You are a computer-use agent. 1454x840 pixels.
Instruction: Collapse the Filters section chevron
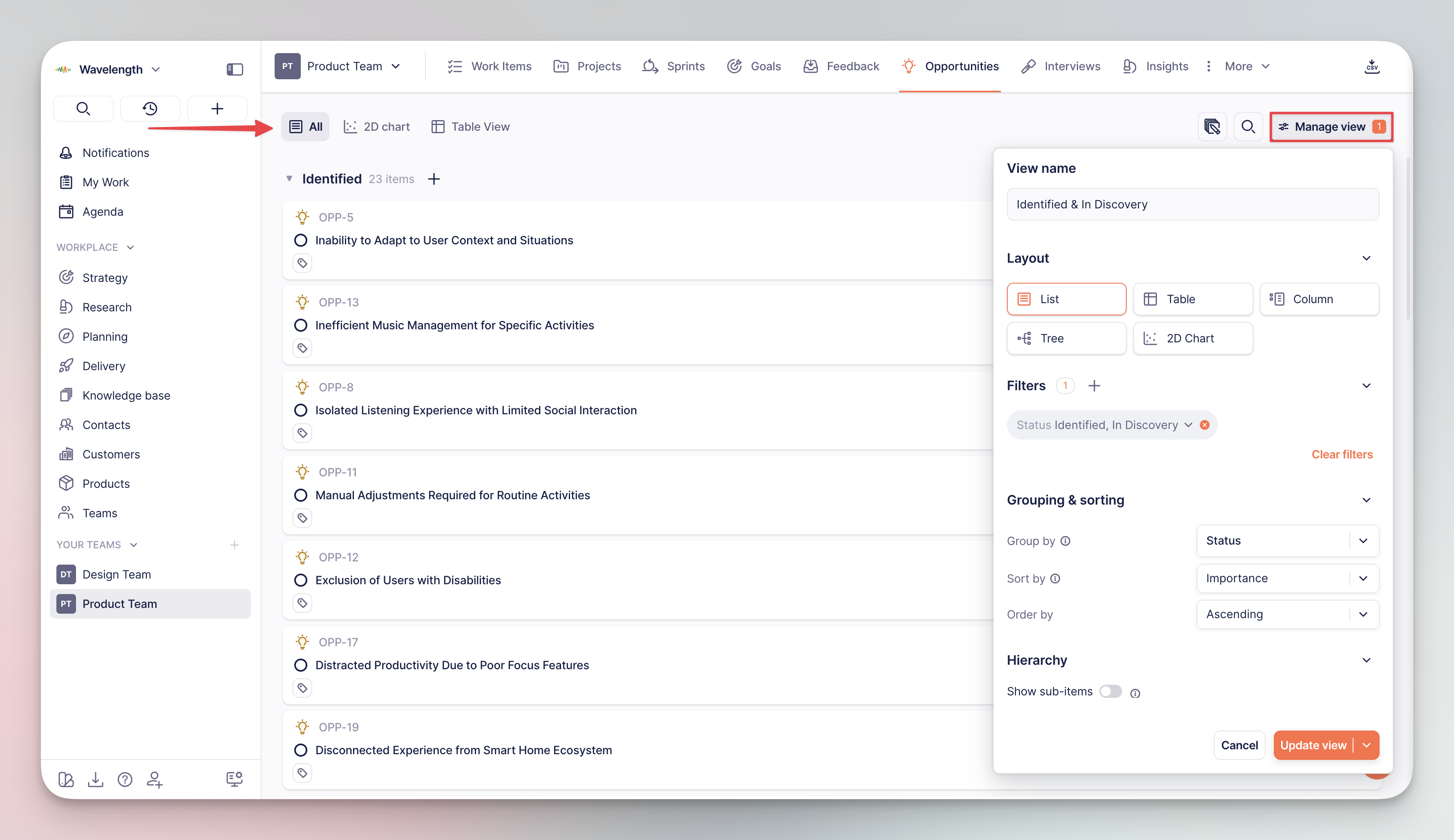(1366, 385)
